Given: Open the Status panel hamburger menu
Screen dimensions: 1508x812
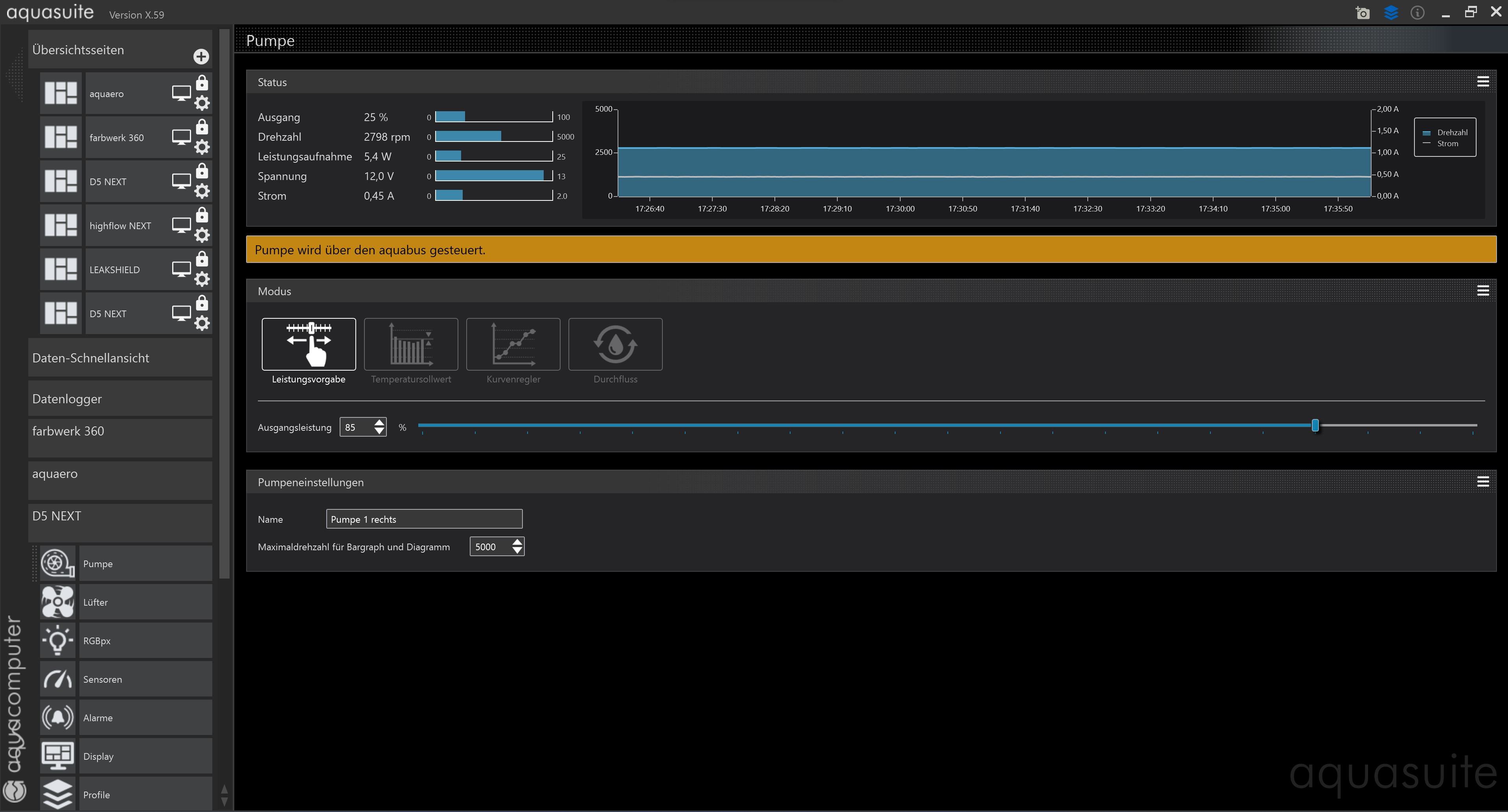Looking at the screenshot, I should point(1483,82).
